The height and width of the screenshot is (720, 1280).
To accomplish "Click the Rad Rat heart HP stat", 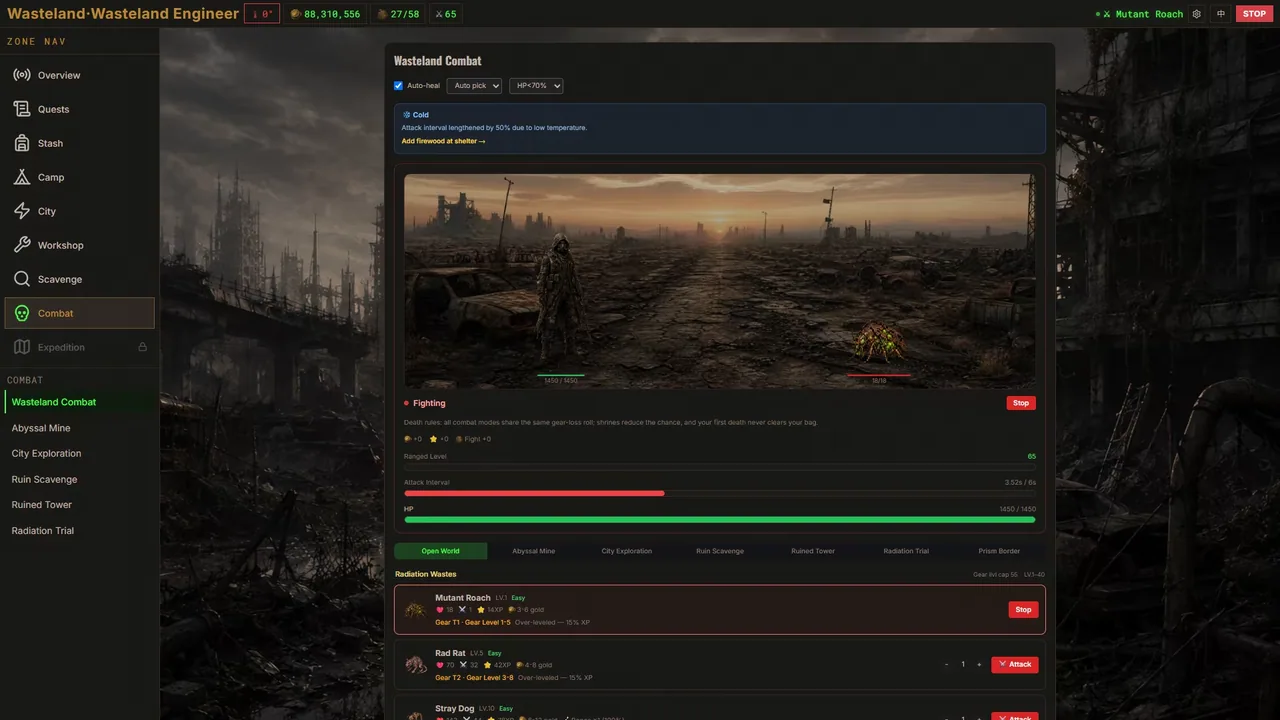I will [445, 665].
